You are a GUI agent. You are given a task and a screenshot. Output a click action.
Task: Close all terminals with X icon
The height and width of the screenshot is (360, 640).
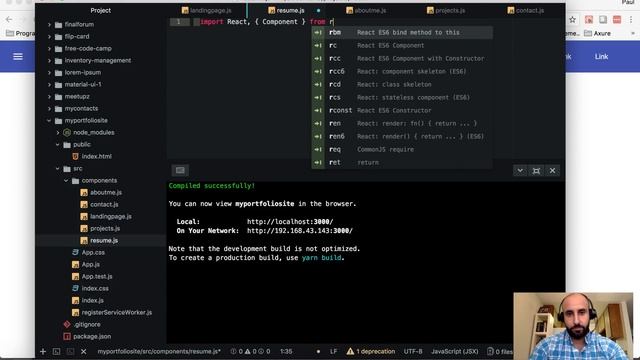(84, 351)
